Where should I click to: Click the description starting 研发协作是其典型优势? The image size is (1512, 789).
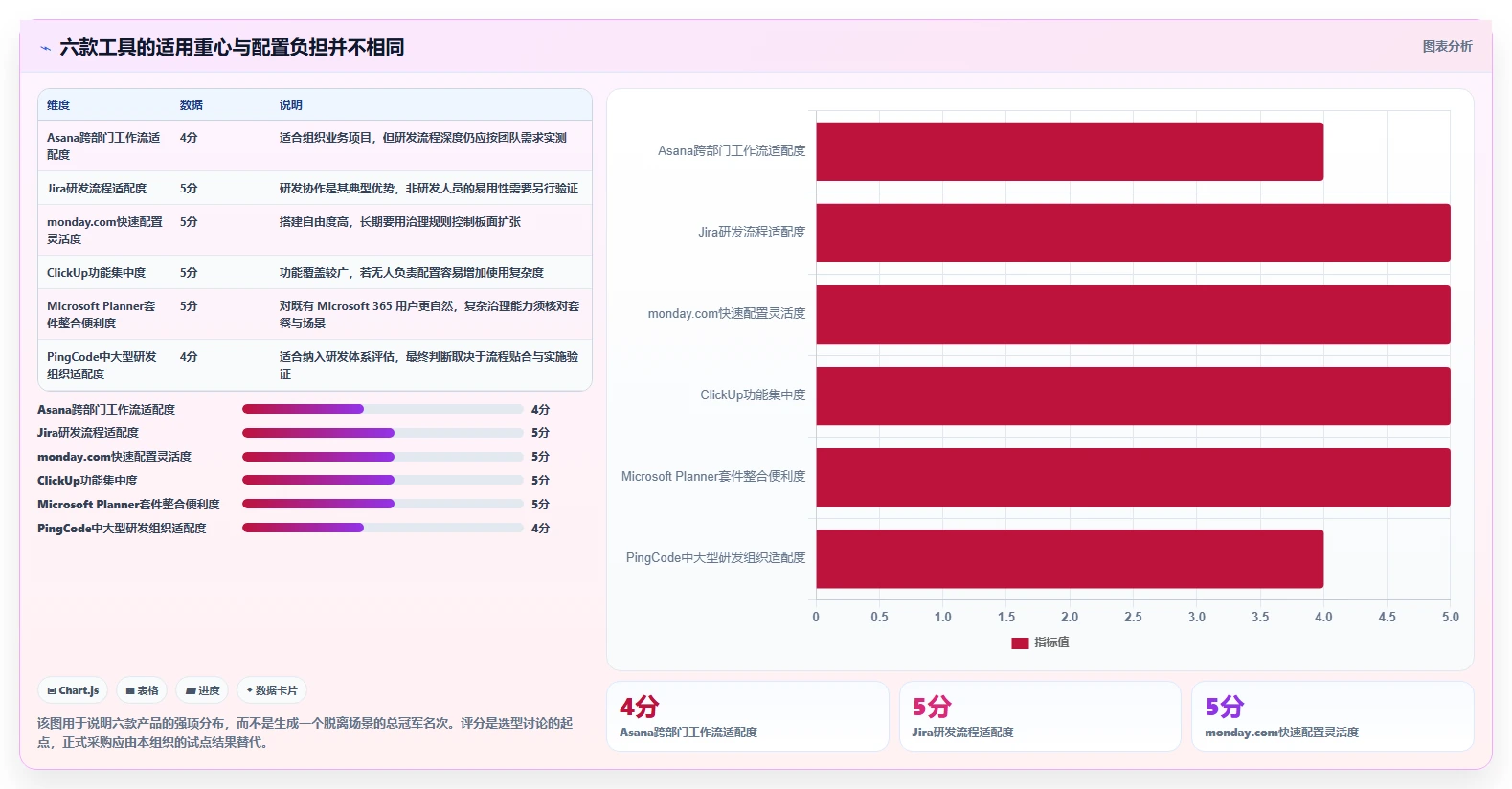coord(429,189)
